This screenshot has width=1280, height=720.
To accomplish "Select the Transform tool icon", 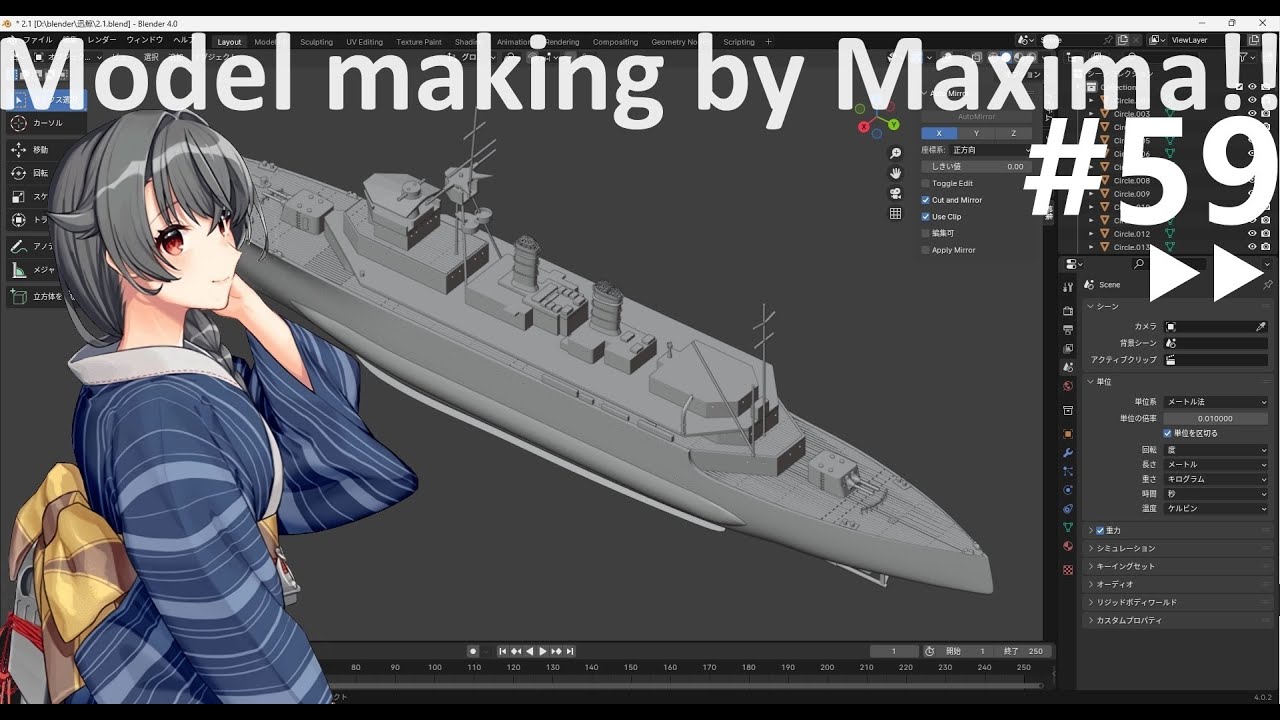I will coord(18,220).
